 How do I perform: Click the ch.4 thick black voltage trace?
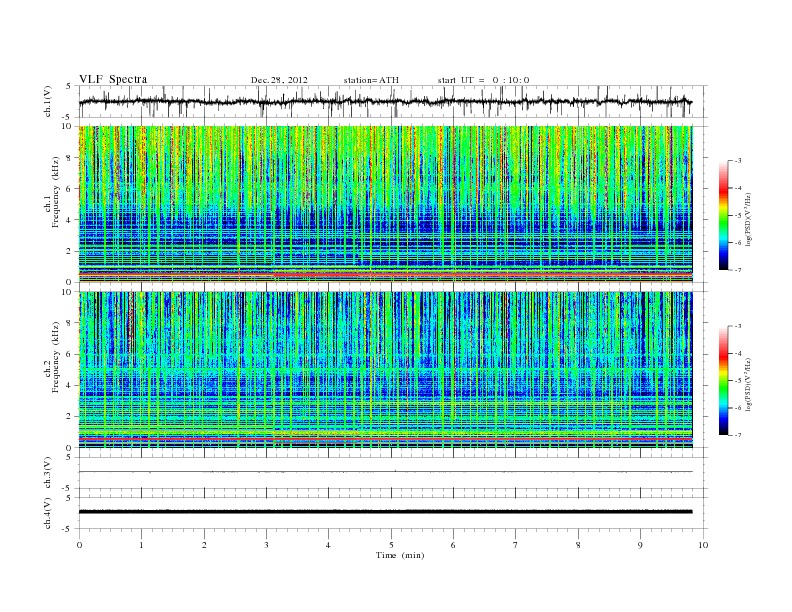385,512
